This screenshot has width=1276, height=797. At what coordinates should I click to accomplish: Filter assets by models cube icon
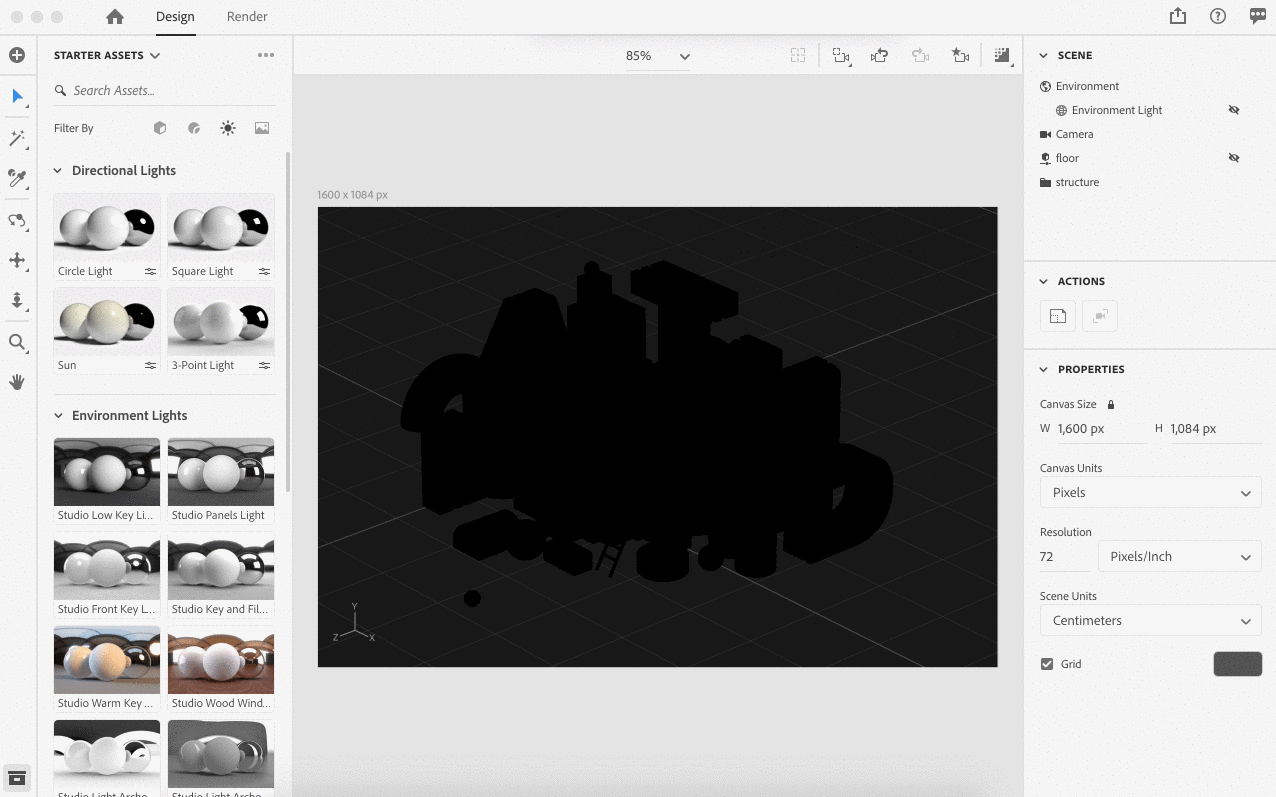(160, 128)
